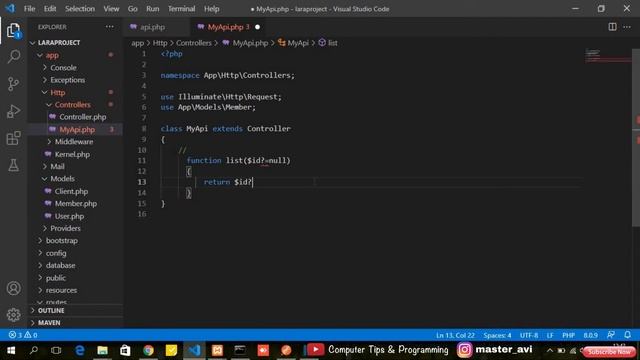Change end of line LF setting
The height and width of the screenshot is (360, 640).
coord(550,335)
